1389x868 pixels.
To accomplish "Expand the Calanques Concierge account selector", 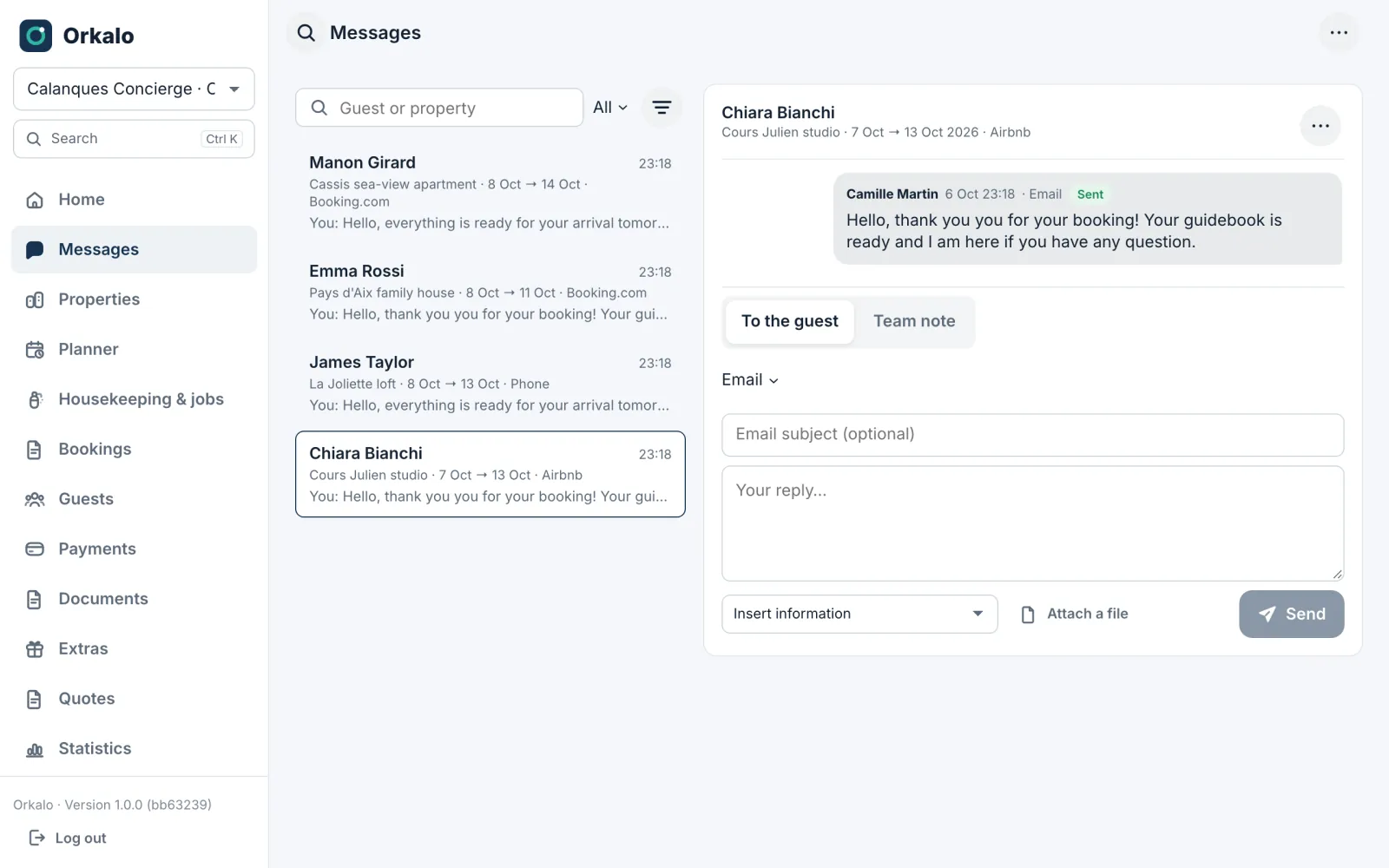I will [x=134, y=89].
